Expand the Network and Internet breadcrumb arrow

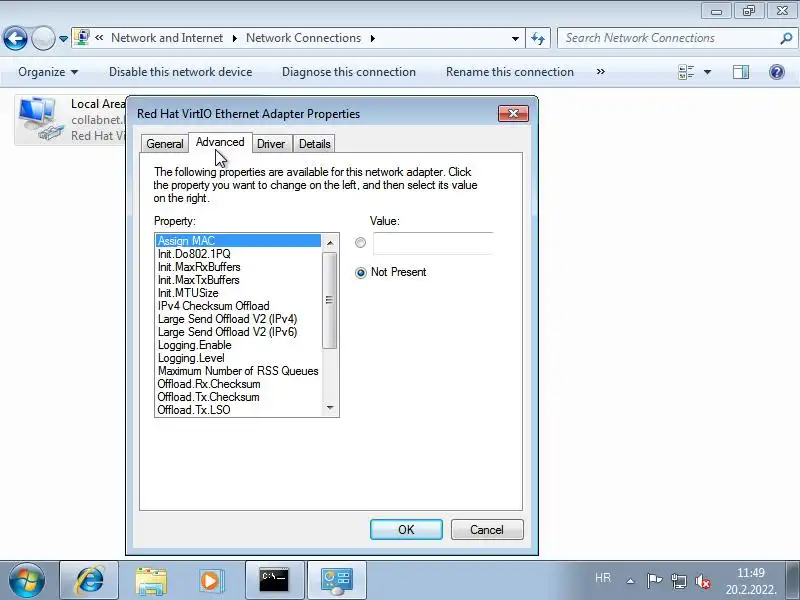coord(235,38)
